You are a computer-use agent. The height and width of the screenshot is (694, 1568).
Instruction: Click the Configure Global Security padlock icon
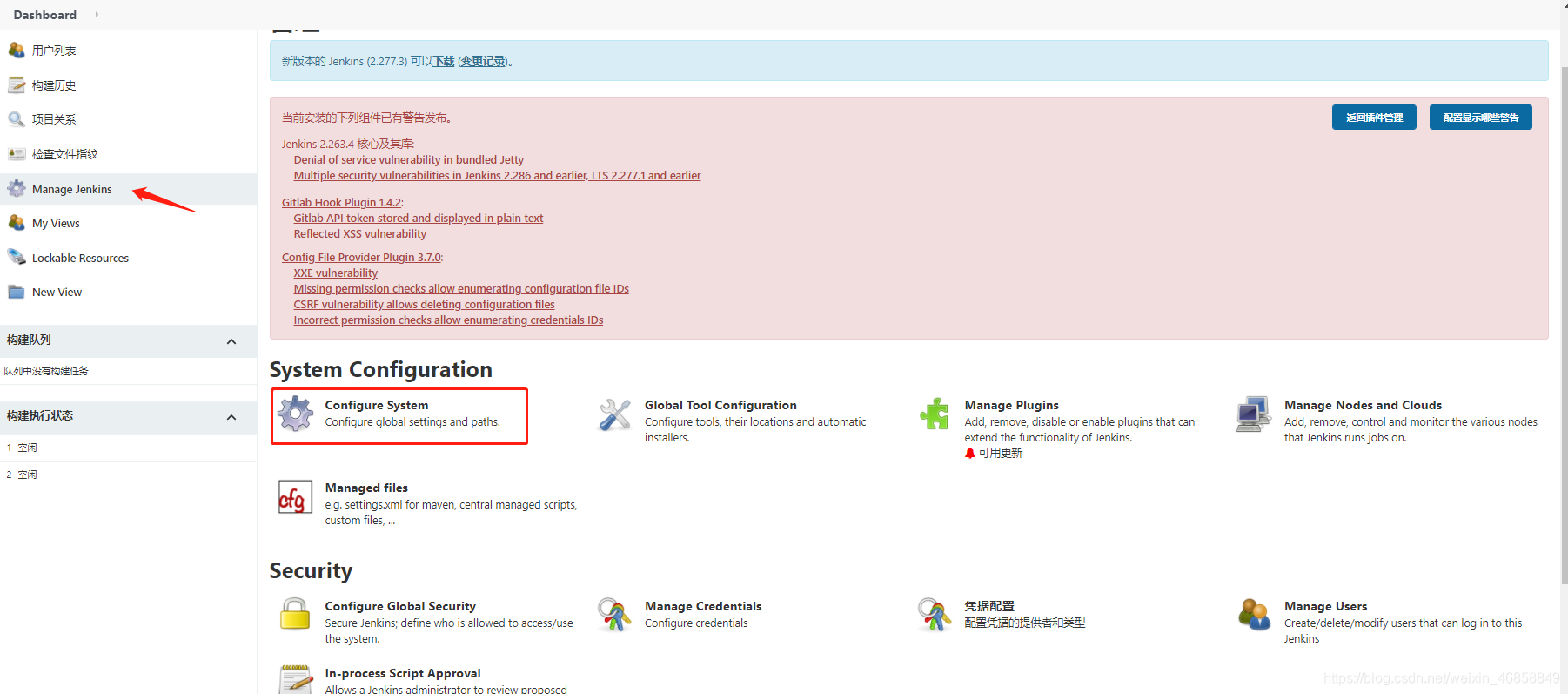(295, 614)
